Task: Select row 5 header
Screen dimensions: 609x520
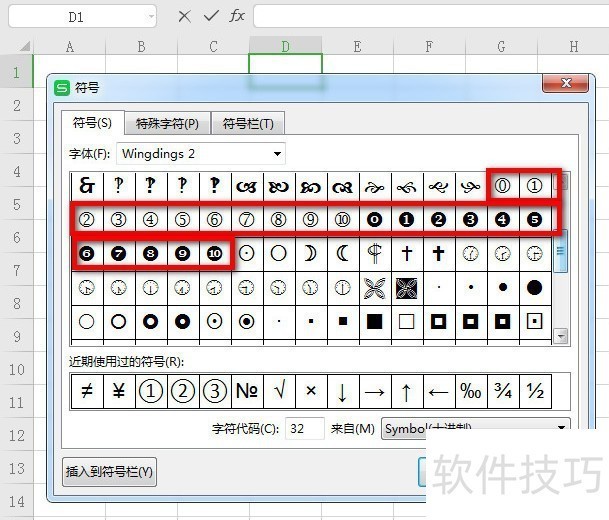Action: (x=17, y=204)
